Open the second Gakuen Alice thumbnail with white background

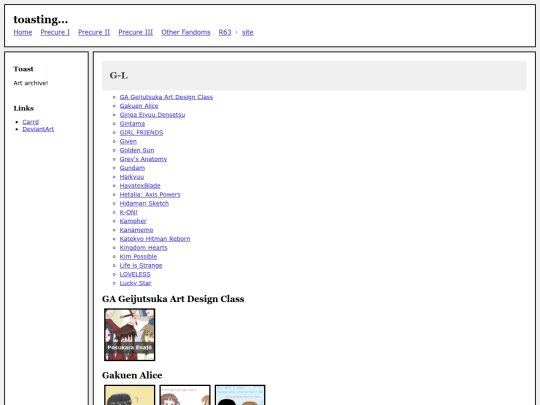[185, 395]
